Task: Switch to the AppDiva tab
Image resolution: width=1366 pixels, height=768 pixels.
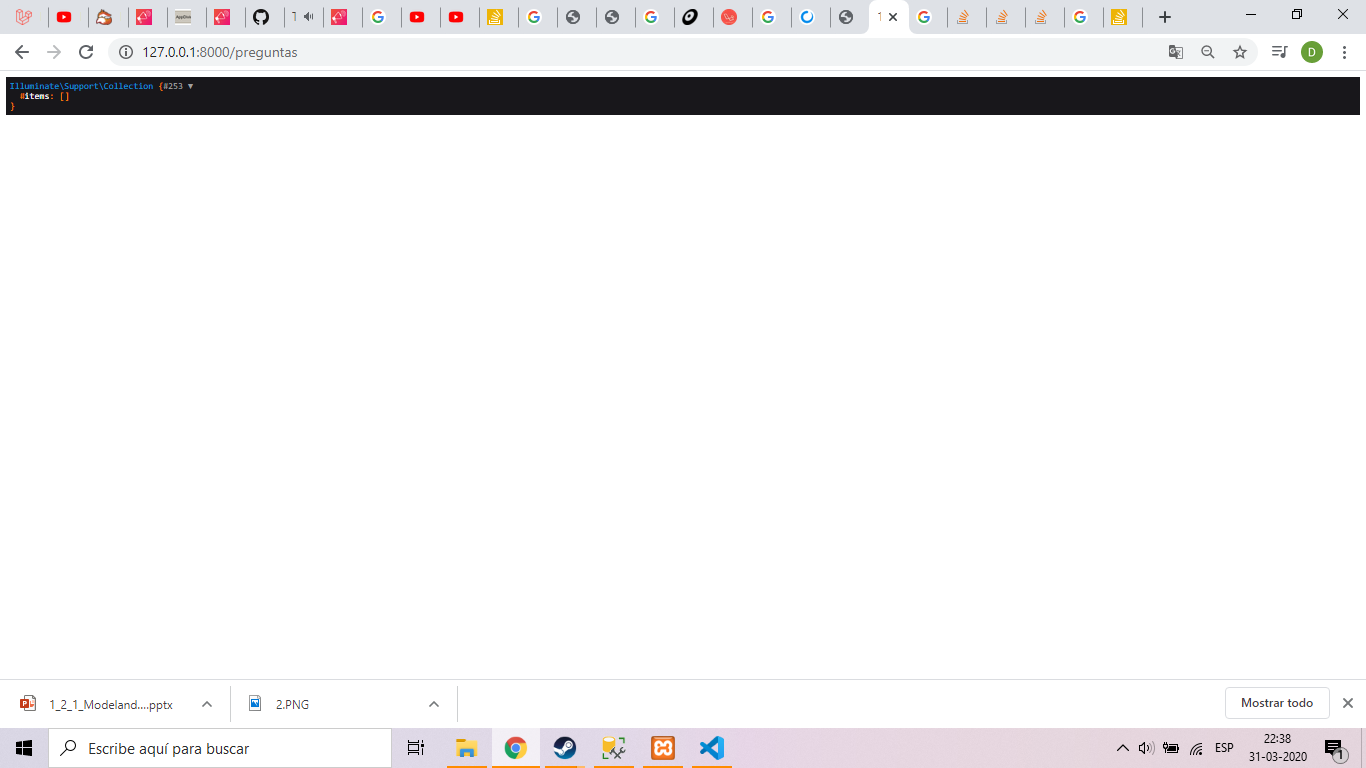Action: pos(183,17)
